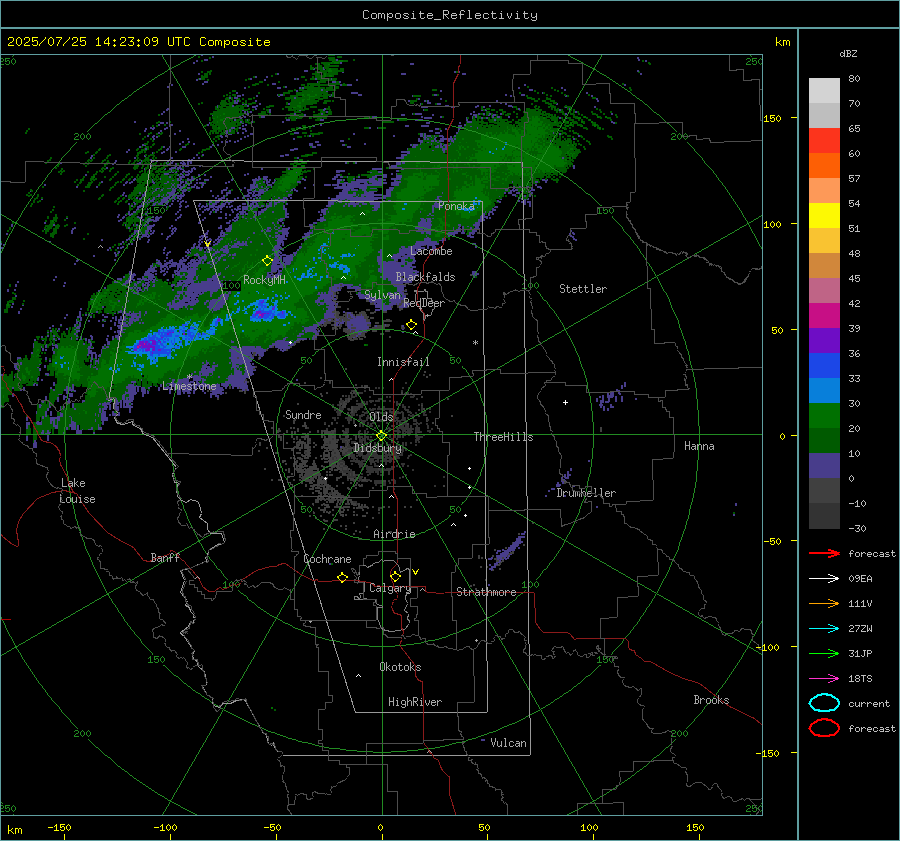Click the Hanna label
900x841 pixels.
pyautogui.click(x=699, y=446)
